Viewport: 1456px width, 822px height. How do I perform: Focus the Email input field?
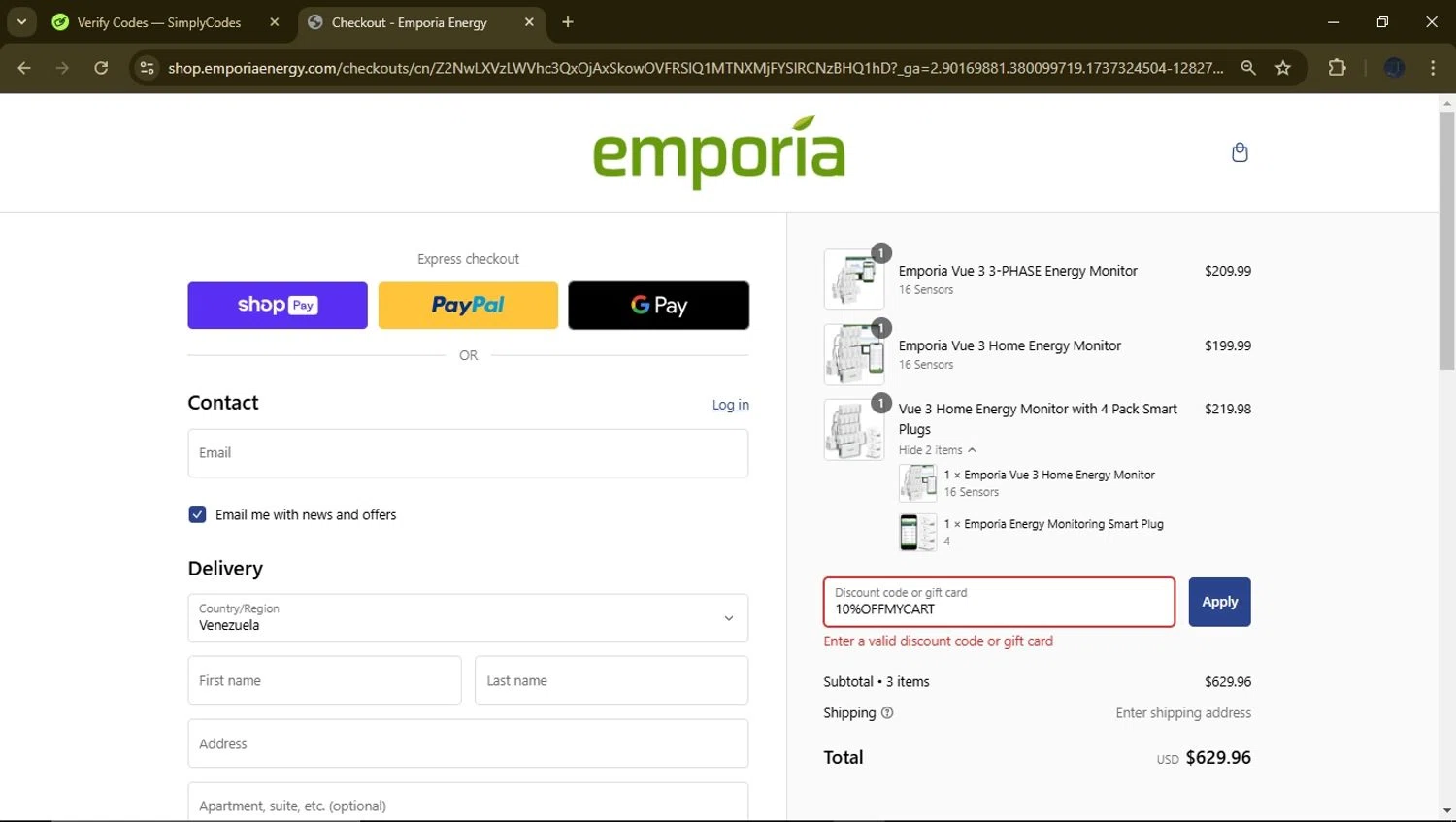point(468,453)
